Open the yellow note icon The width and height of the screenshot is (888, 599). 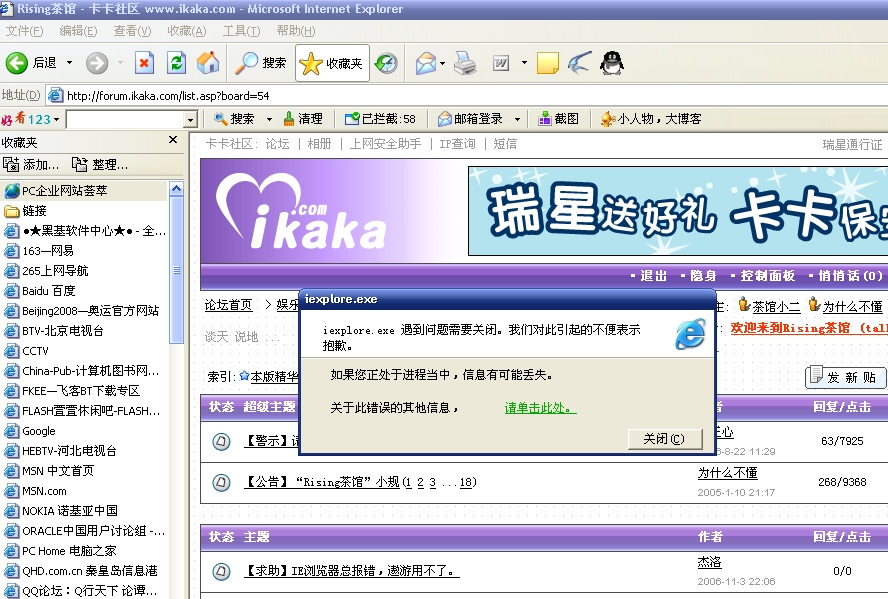548,63
